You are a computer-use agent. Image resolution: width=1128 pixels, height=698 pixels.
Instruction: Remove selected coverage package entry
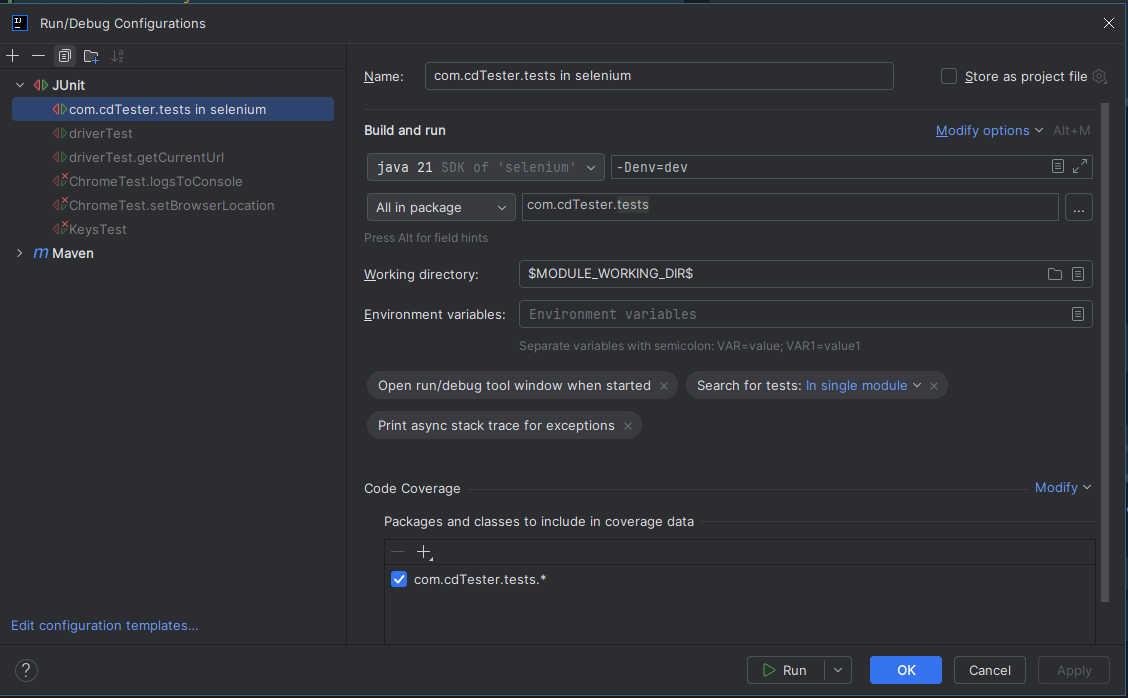coord(397,552)
